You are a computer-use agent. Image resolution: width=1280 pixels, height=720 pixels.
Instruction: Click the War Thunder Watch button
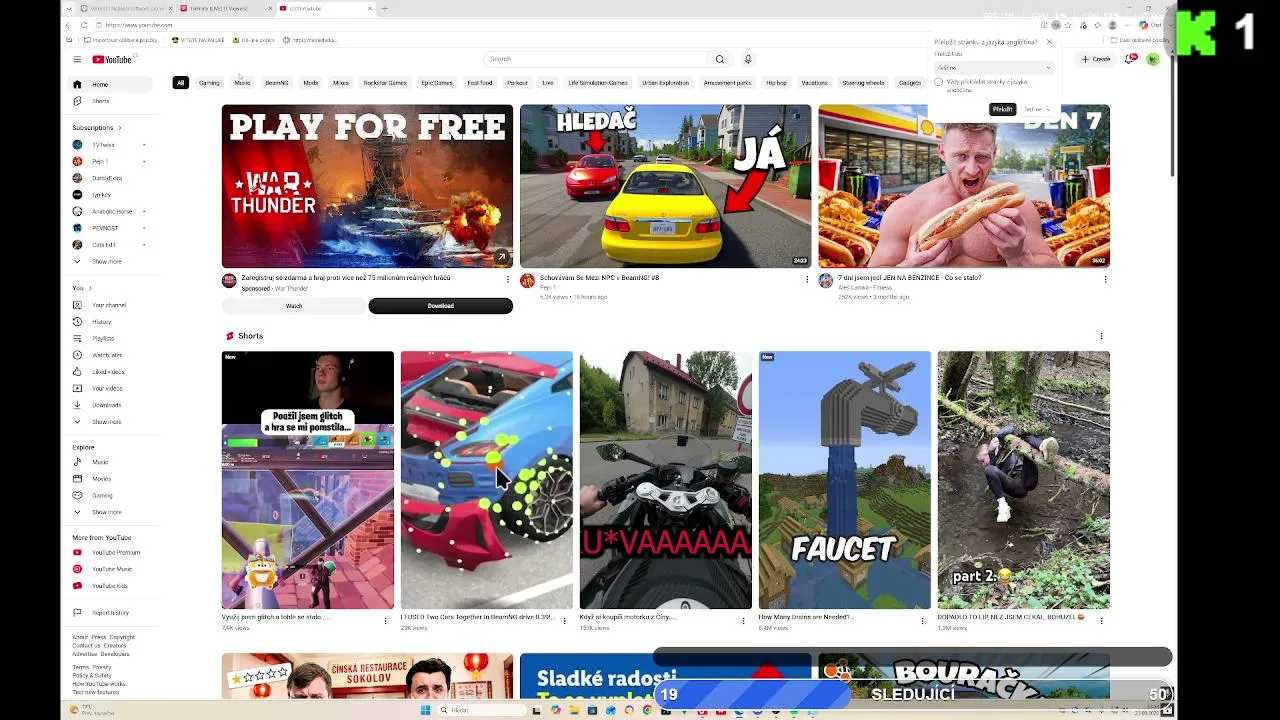[294, 306]
